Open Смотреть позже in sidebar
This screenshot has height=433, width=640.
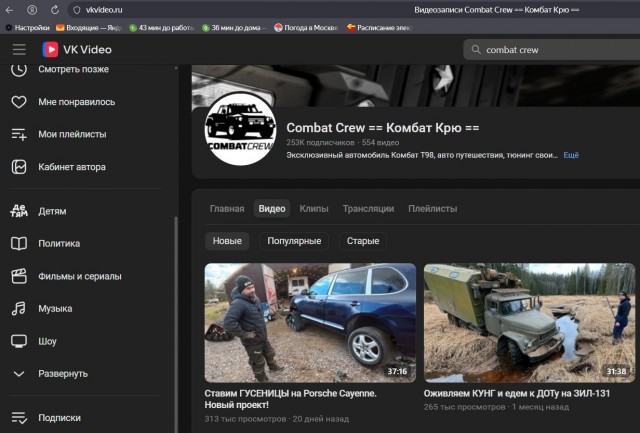pyautogui.click(x=73, y=69)
